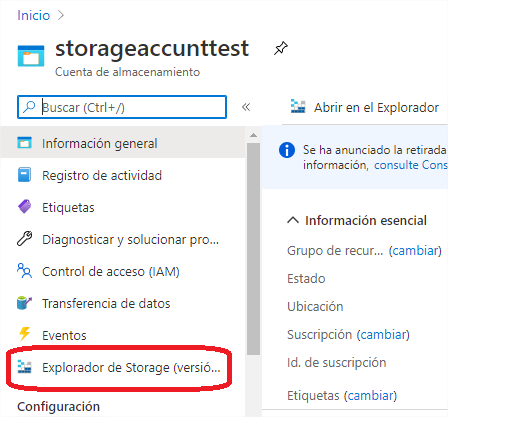Screen dimensions: 512x443
Task: Click Abrir en el Explorador button
Action: point(365,107)
